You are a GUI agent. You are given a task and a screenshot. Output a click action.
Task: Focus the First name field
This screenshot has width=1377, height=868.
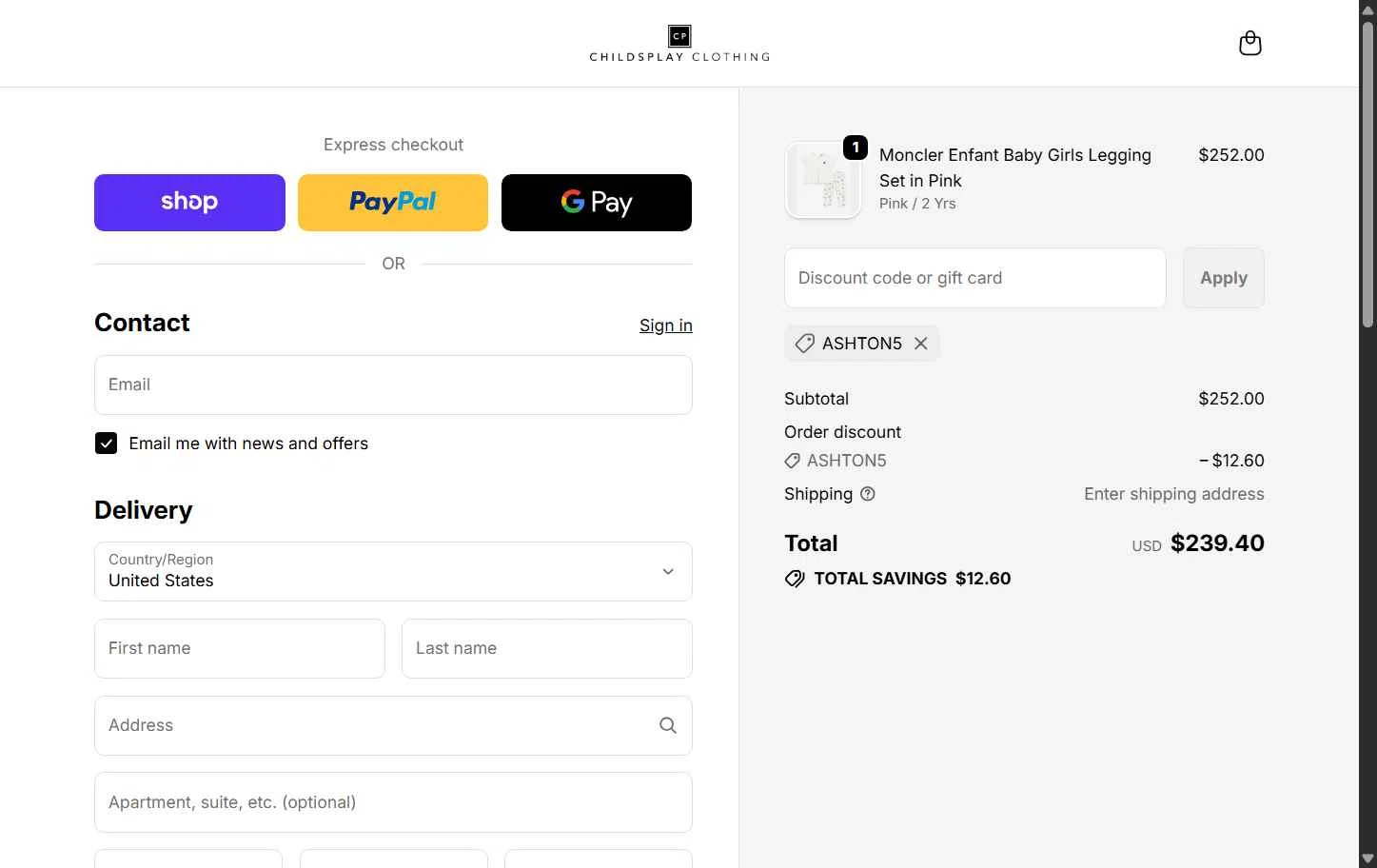240,648
